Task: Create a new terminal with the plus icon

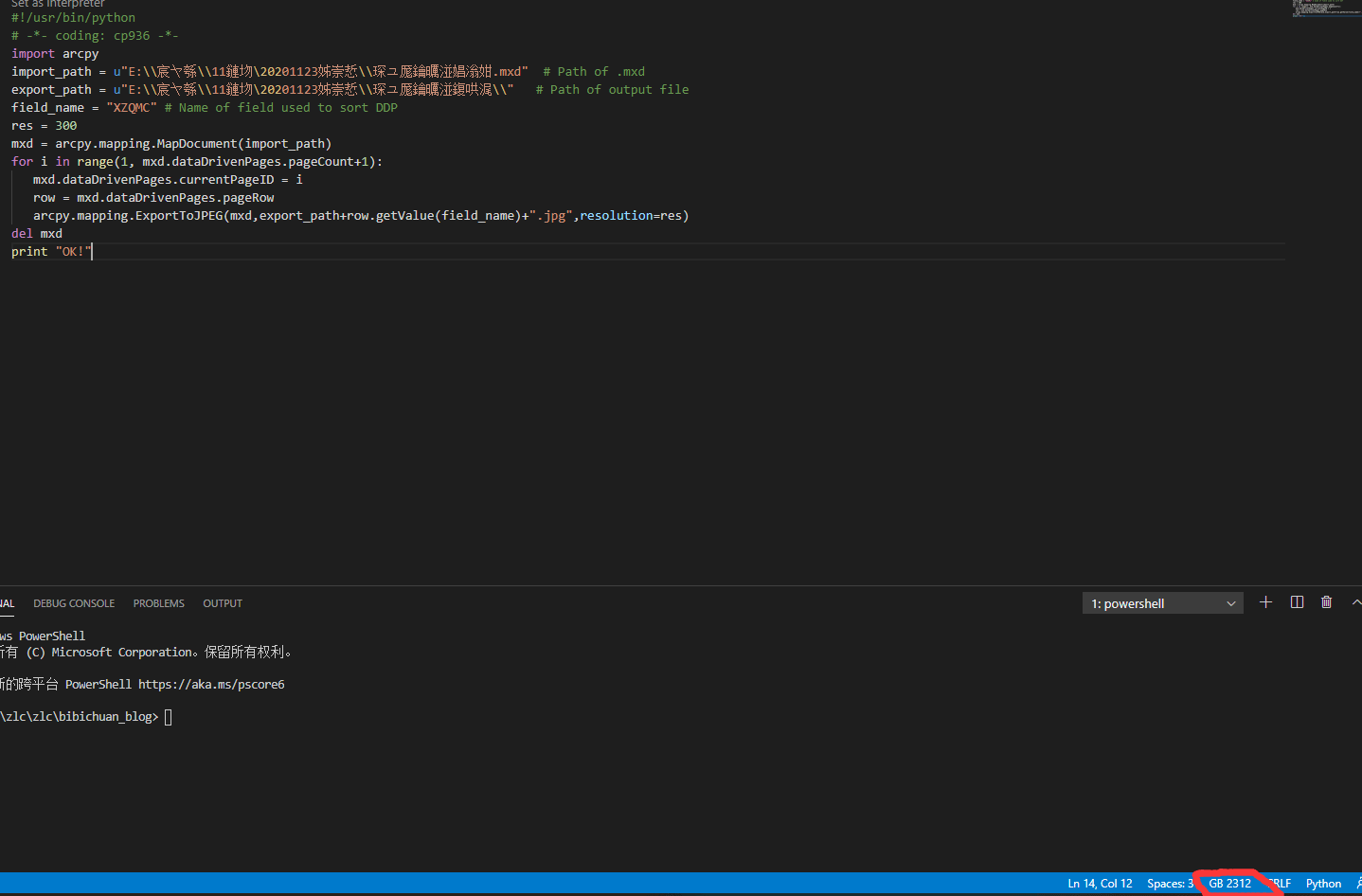Action: point(1265,602)
